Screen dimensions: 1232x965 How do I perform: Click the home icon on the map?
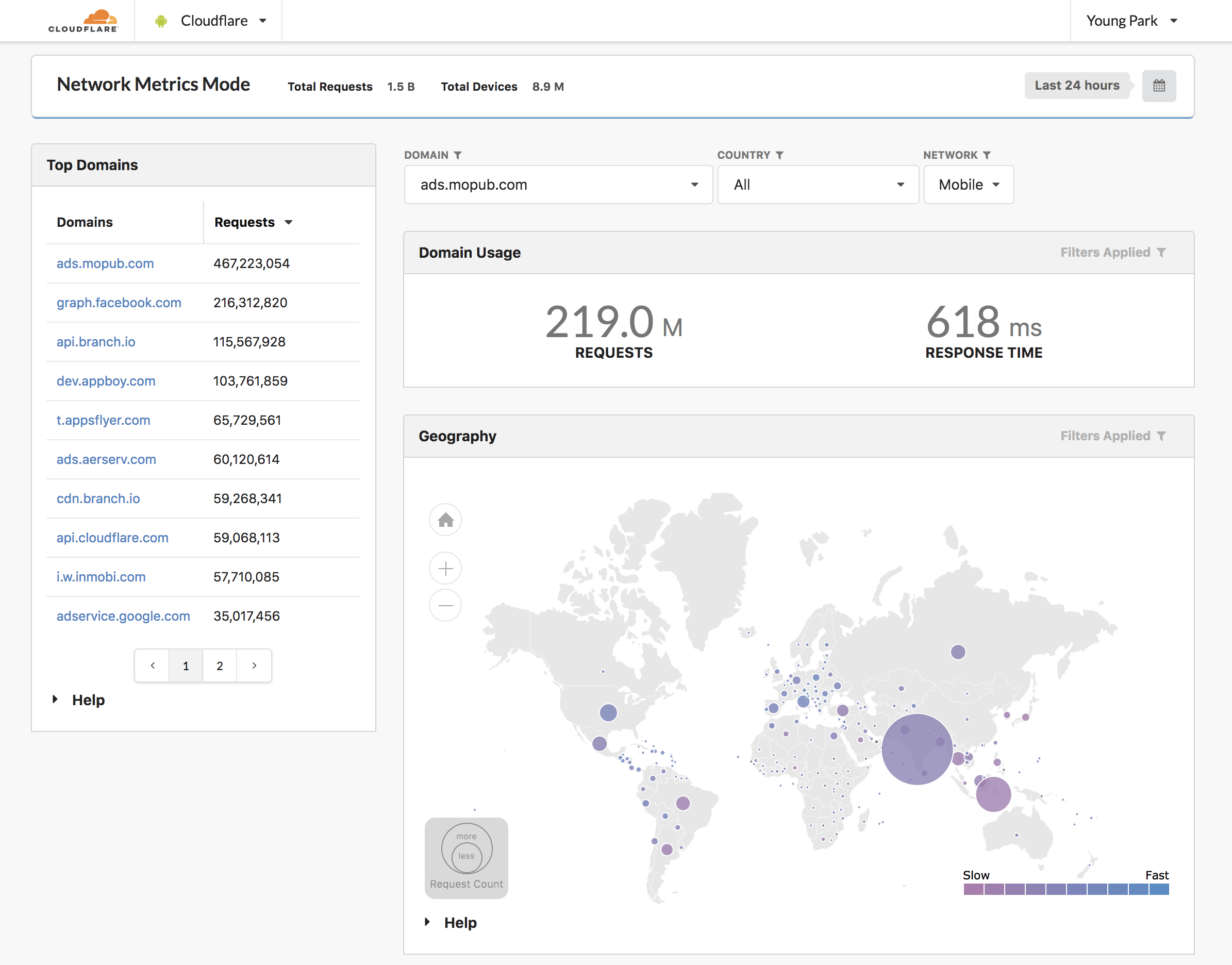click(445, 520)
